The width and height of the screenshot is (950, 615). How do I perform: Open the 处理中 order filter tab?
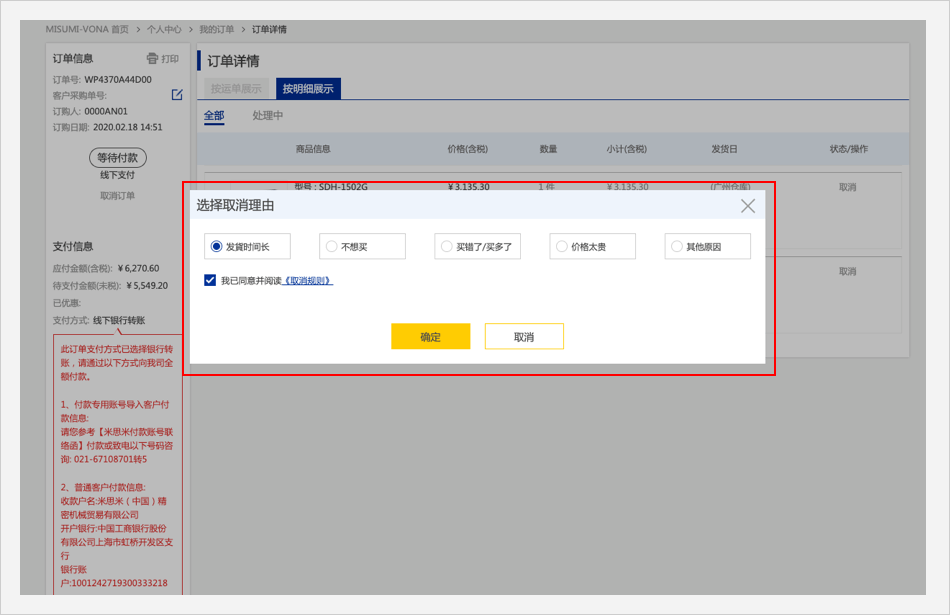268,116
